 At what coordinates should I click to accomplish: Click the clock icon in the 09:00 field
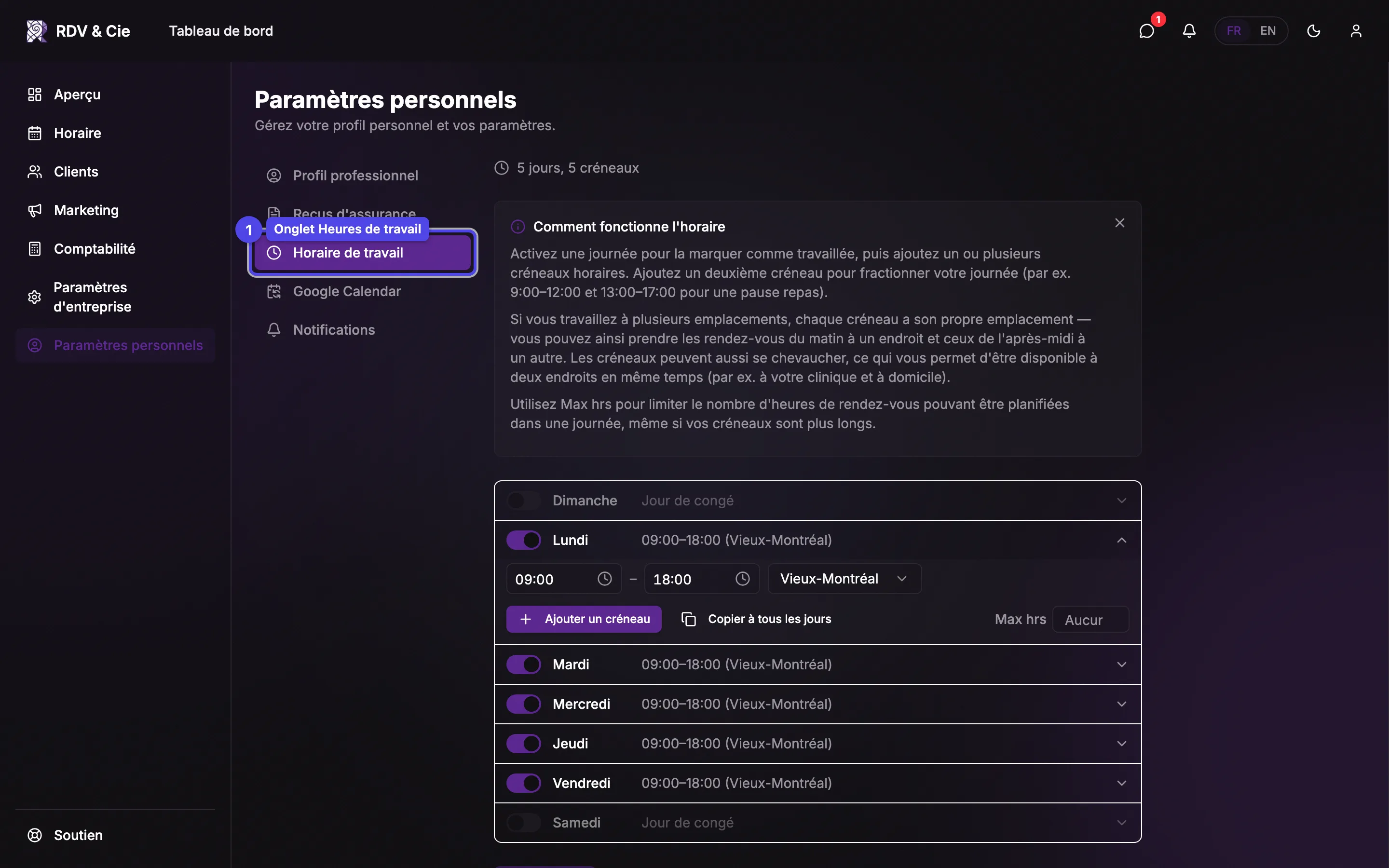click(x=604, y=579)
